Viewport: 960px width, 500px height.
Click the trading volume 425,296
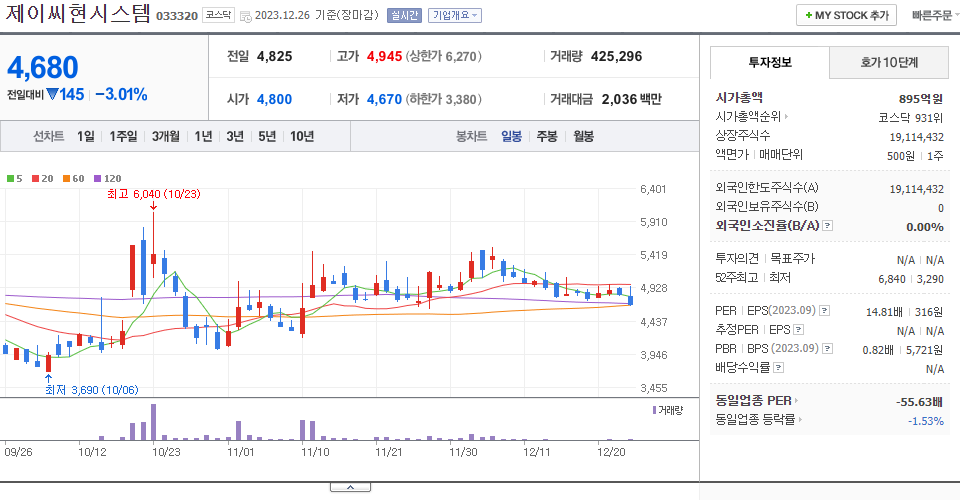617,56
